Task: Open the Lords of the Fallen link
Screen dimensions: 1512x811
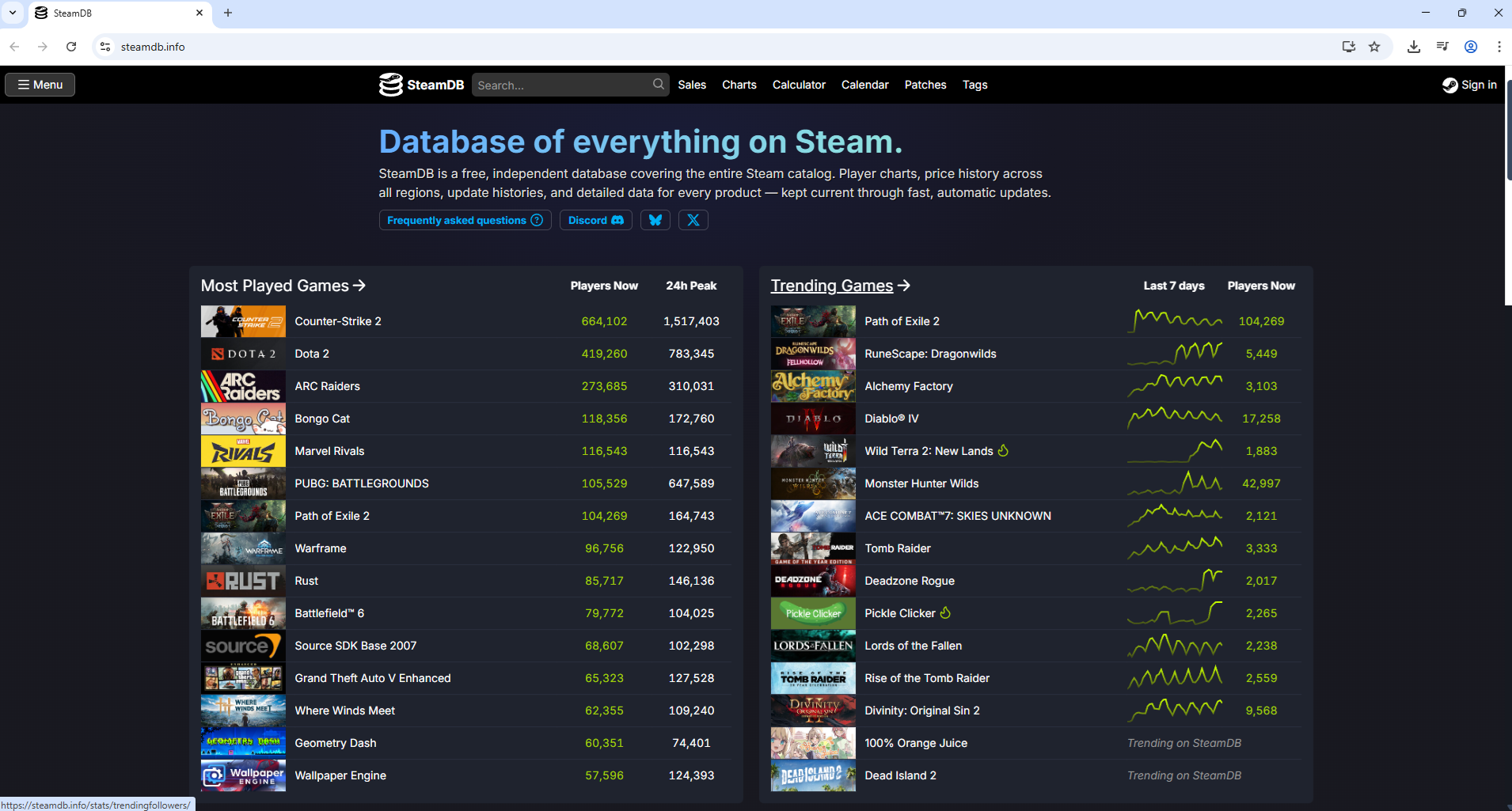Action: tap(914, 646)
